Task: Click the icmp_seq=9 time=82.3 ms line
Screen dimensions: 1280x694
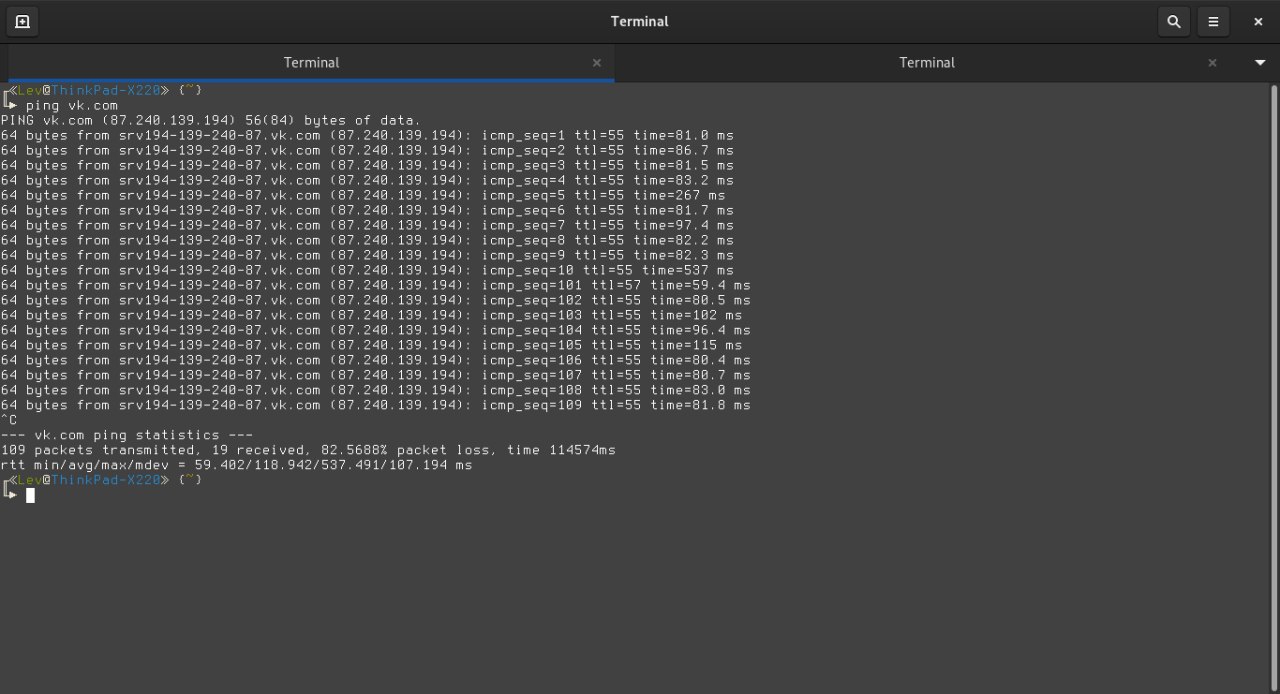Action: [367, 255]
